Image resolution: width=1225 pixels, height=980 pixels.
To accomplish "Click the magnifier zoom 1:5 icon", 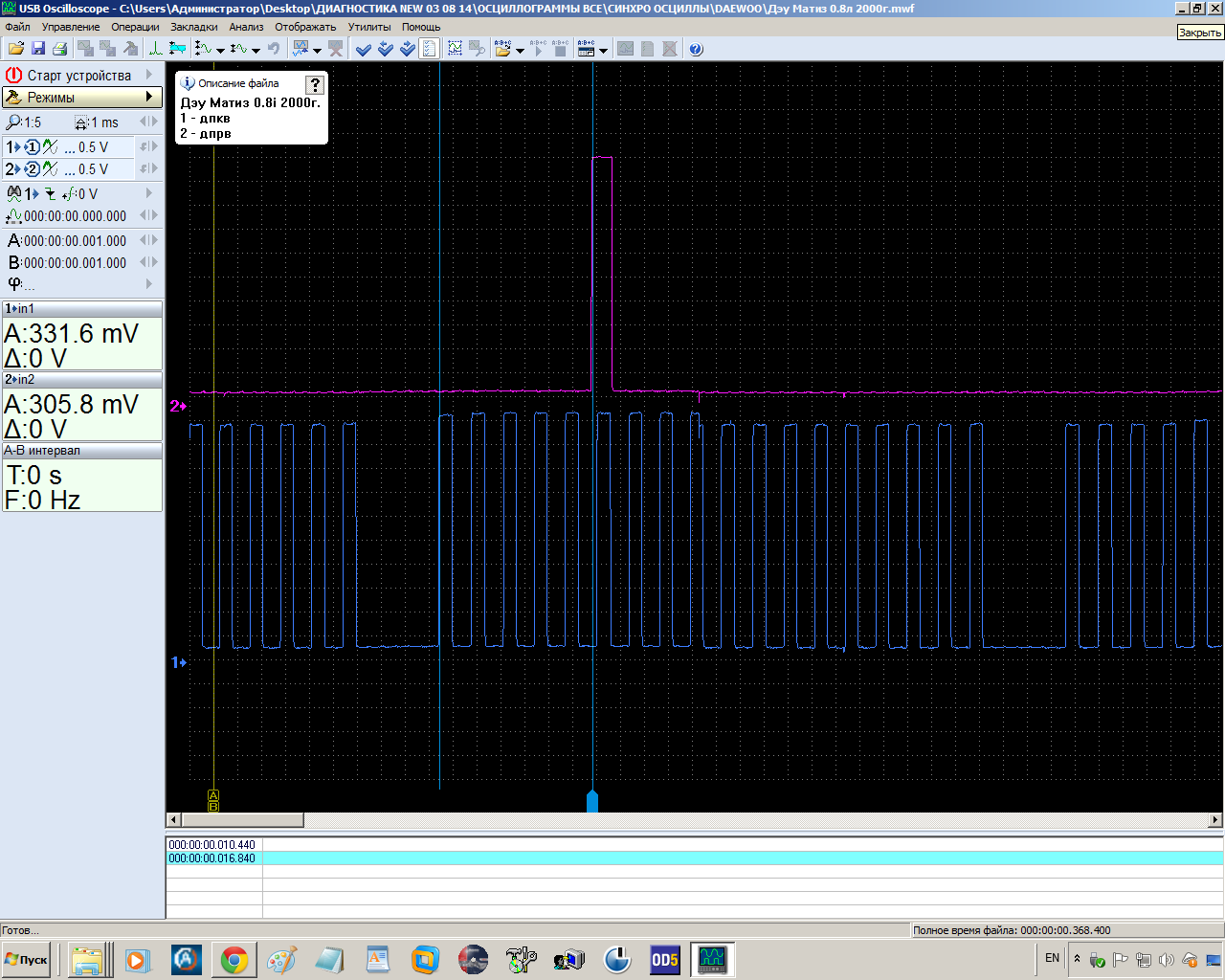I will pyautogui.click(x=12, y=122).
